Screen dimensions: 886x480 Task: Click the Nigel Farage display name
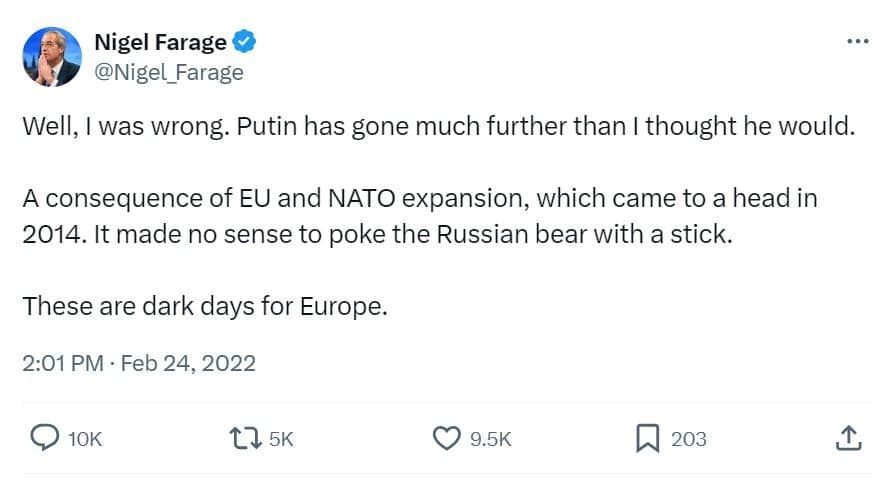pos(160,42)
